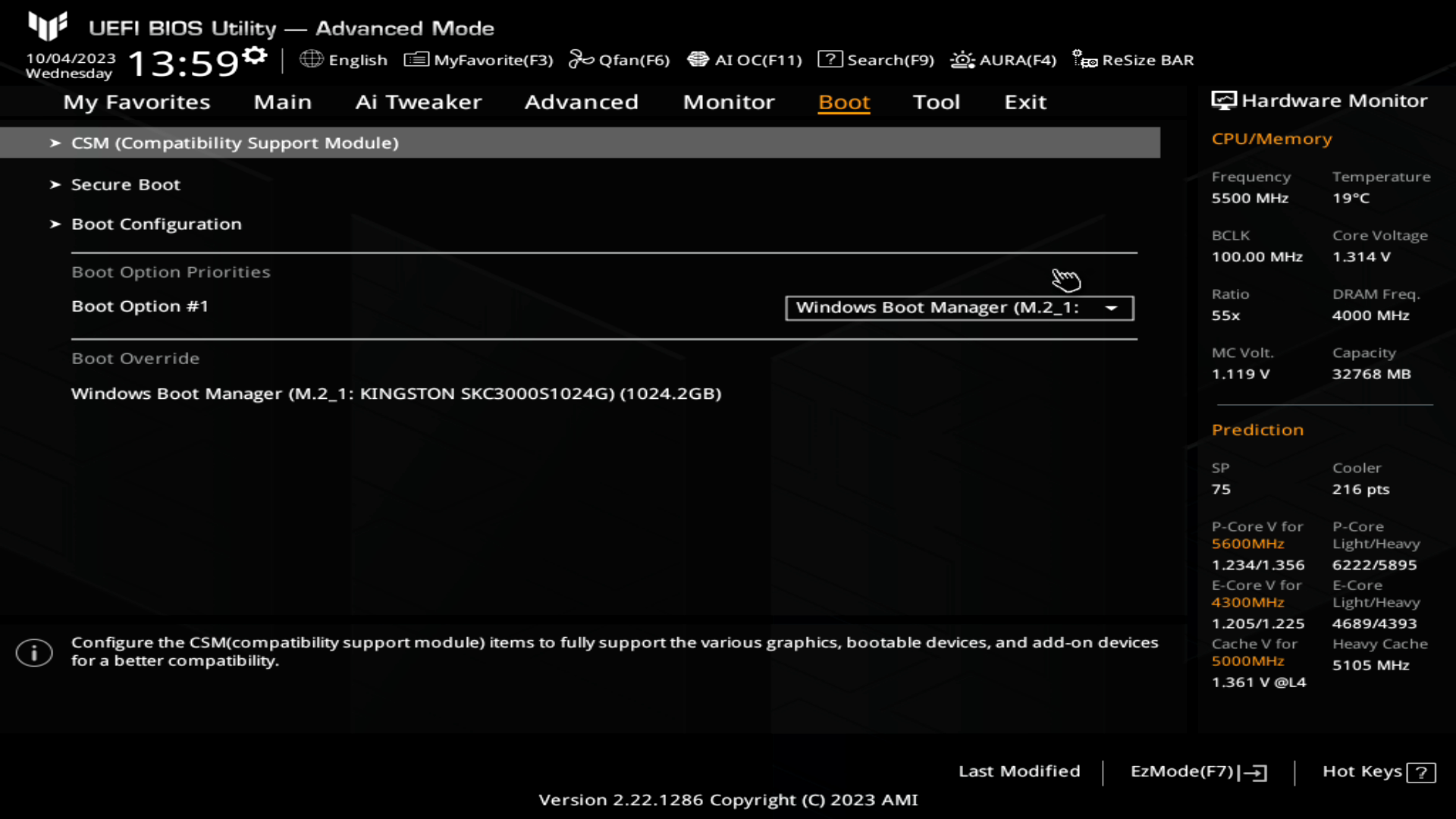Image resolution: width=1456 pixels, height=819 pixels.
Task: Show Hot Keys text
Action: click(1362, 771)
